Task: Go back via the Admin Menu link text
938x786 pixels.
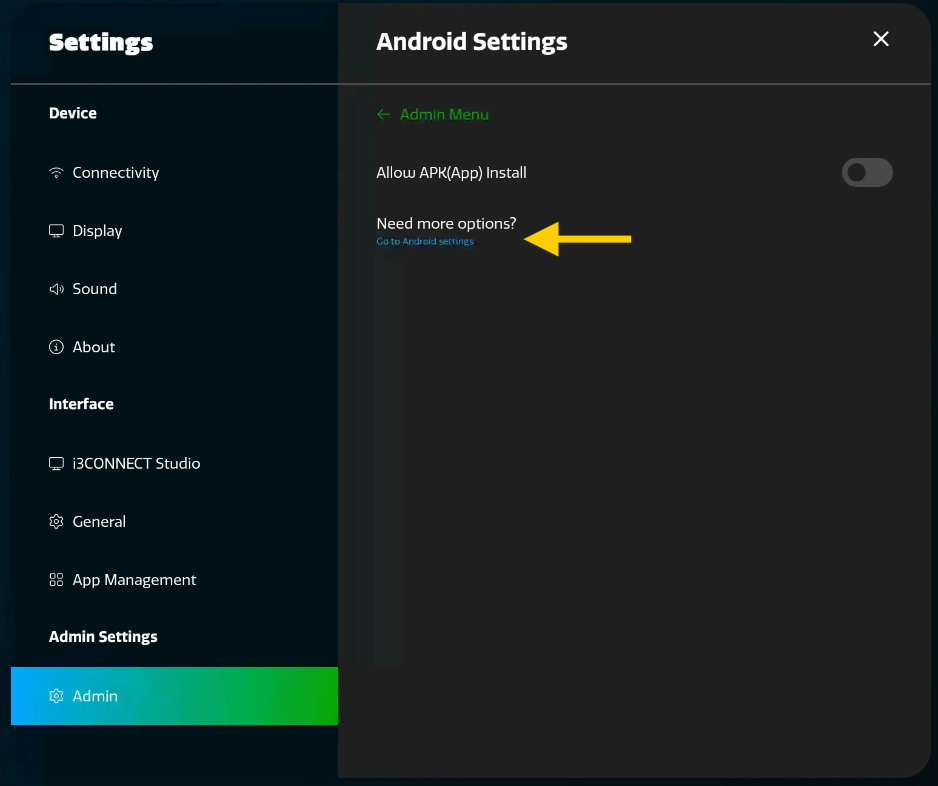Action: point(444,115)
